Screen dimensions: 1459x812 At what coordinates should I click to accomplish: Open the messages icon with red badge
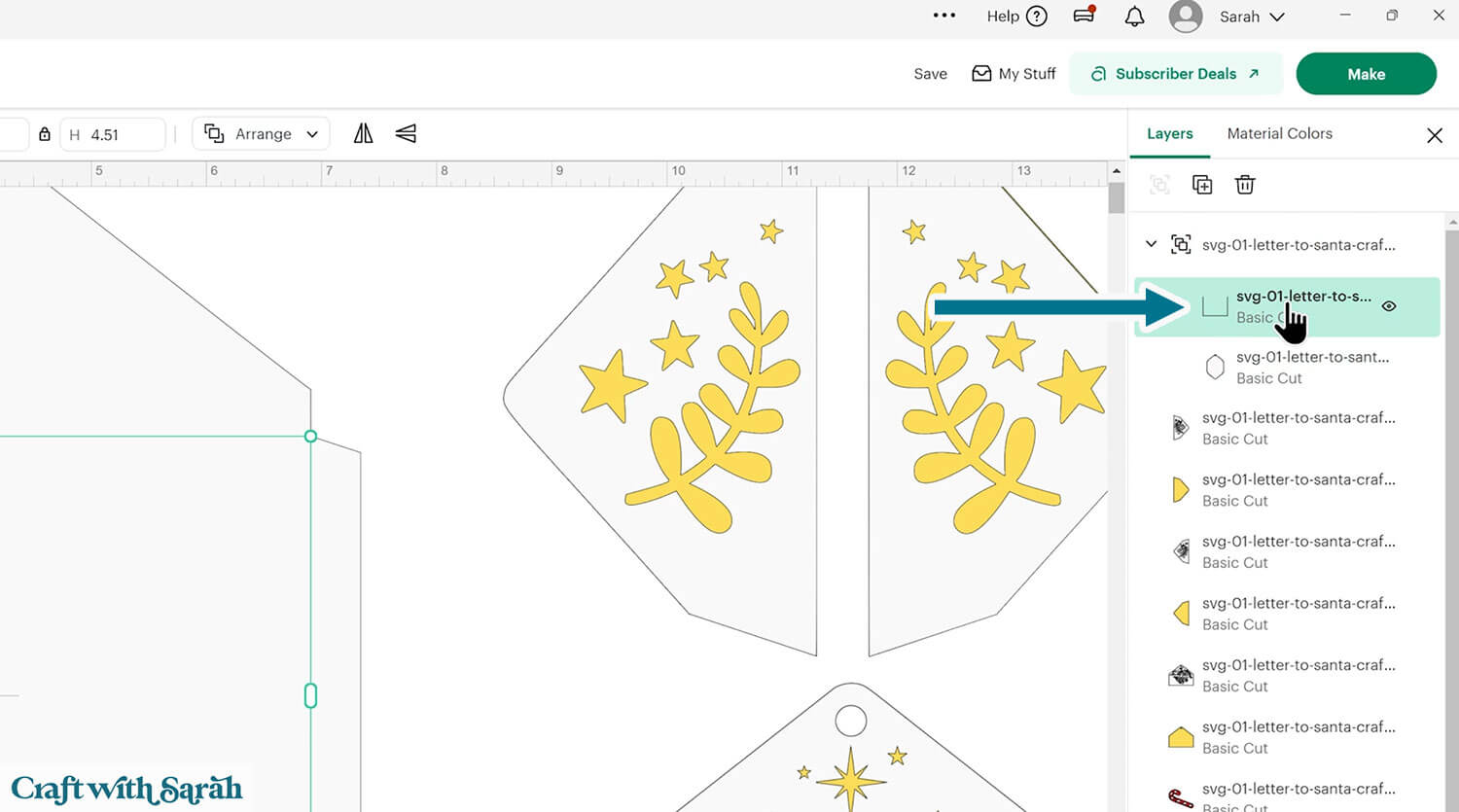click(x=1084, y=16)
